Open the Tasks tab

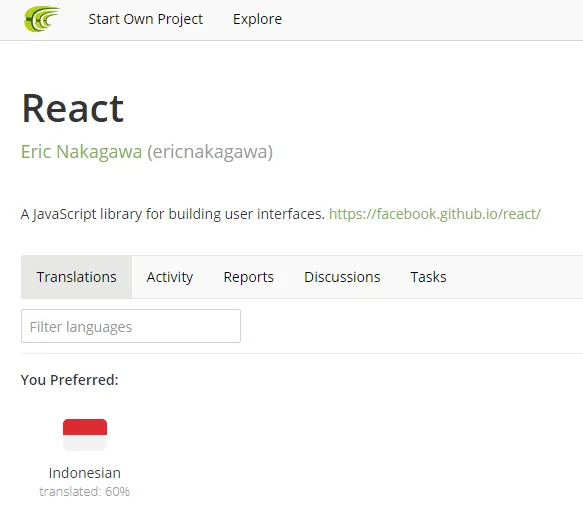[x=428, y=277]
